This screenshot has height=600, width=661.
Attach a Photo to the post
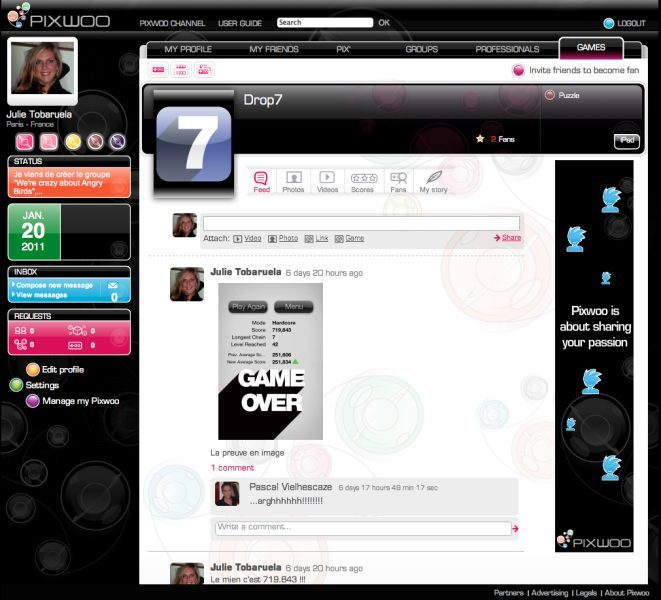(283, 239)
